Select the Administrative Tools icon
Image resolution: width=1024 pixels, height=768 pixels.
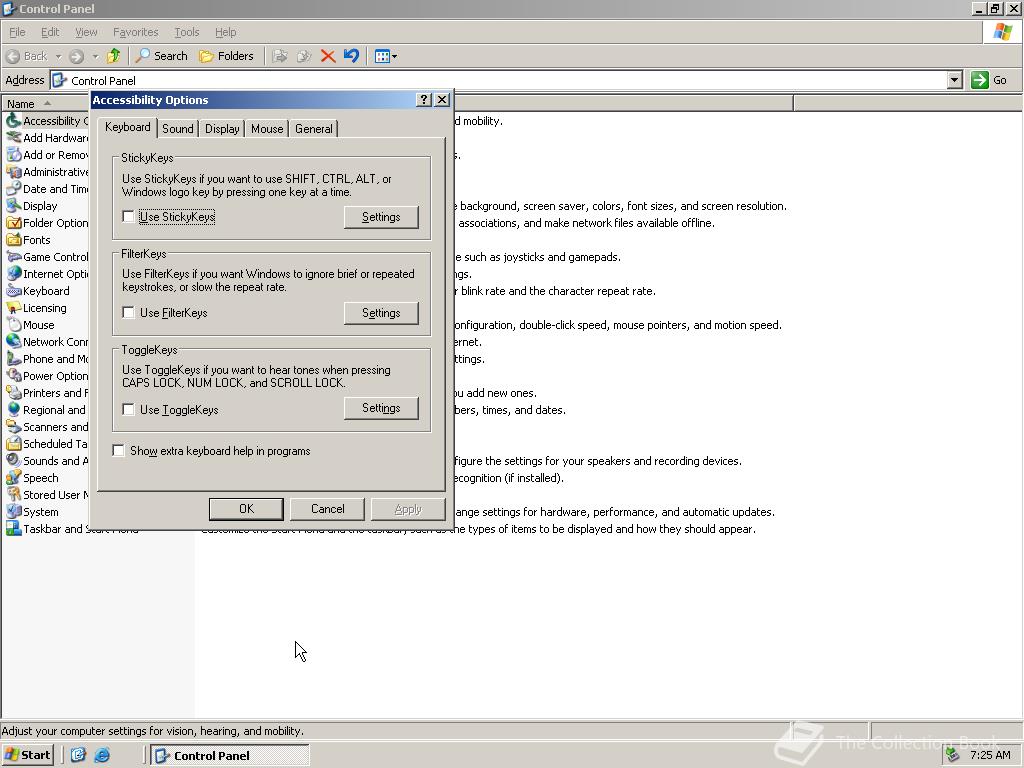tap(14, 172)
